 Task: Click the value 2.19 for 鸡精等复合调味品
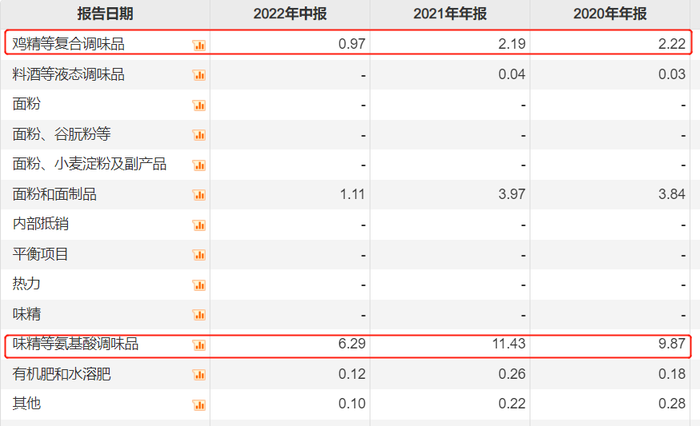click(x=512, y=44)
